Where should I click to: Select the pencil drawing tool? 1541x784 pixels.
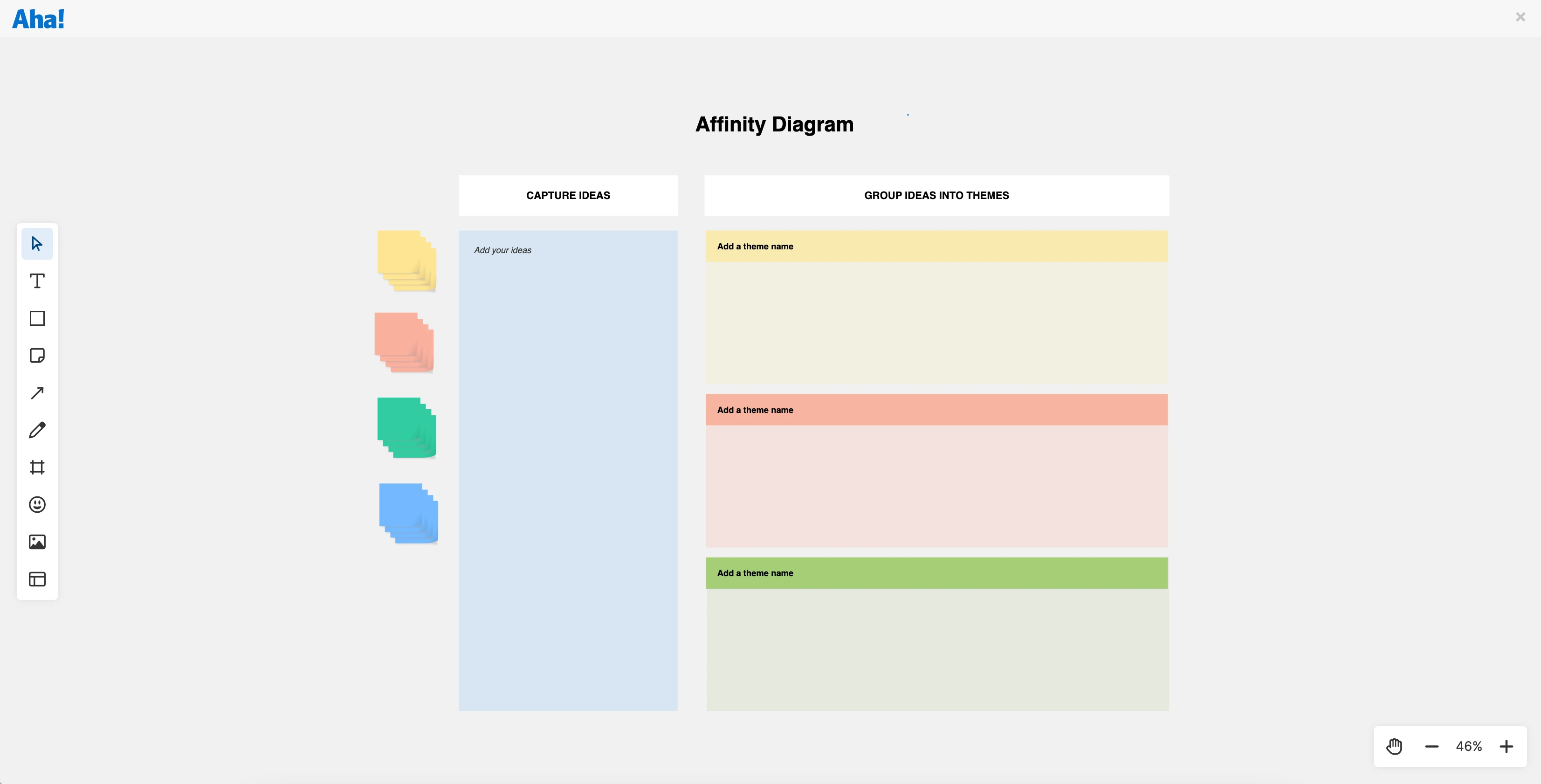[37, 430]
